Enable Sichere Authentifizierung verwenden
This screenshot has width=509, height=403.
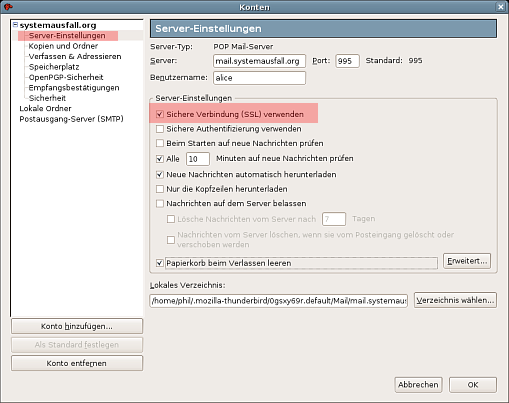(x=160, y=129)
